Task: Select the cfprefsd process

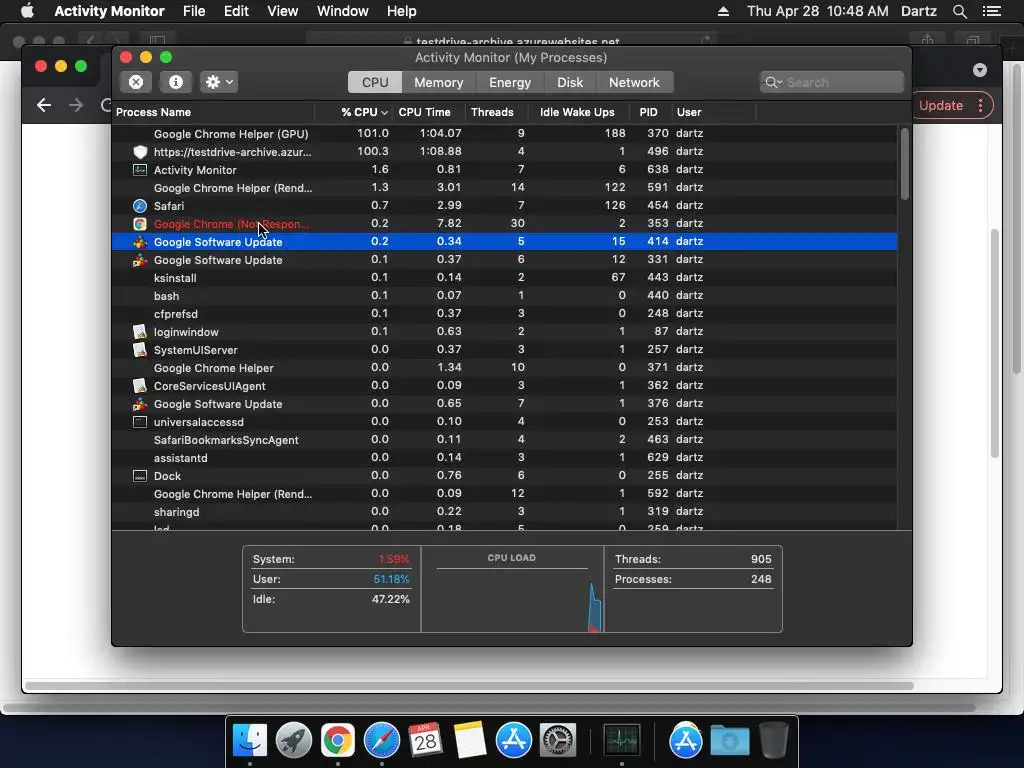Action: click(504, 313)
